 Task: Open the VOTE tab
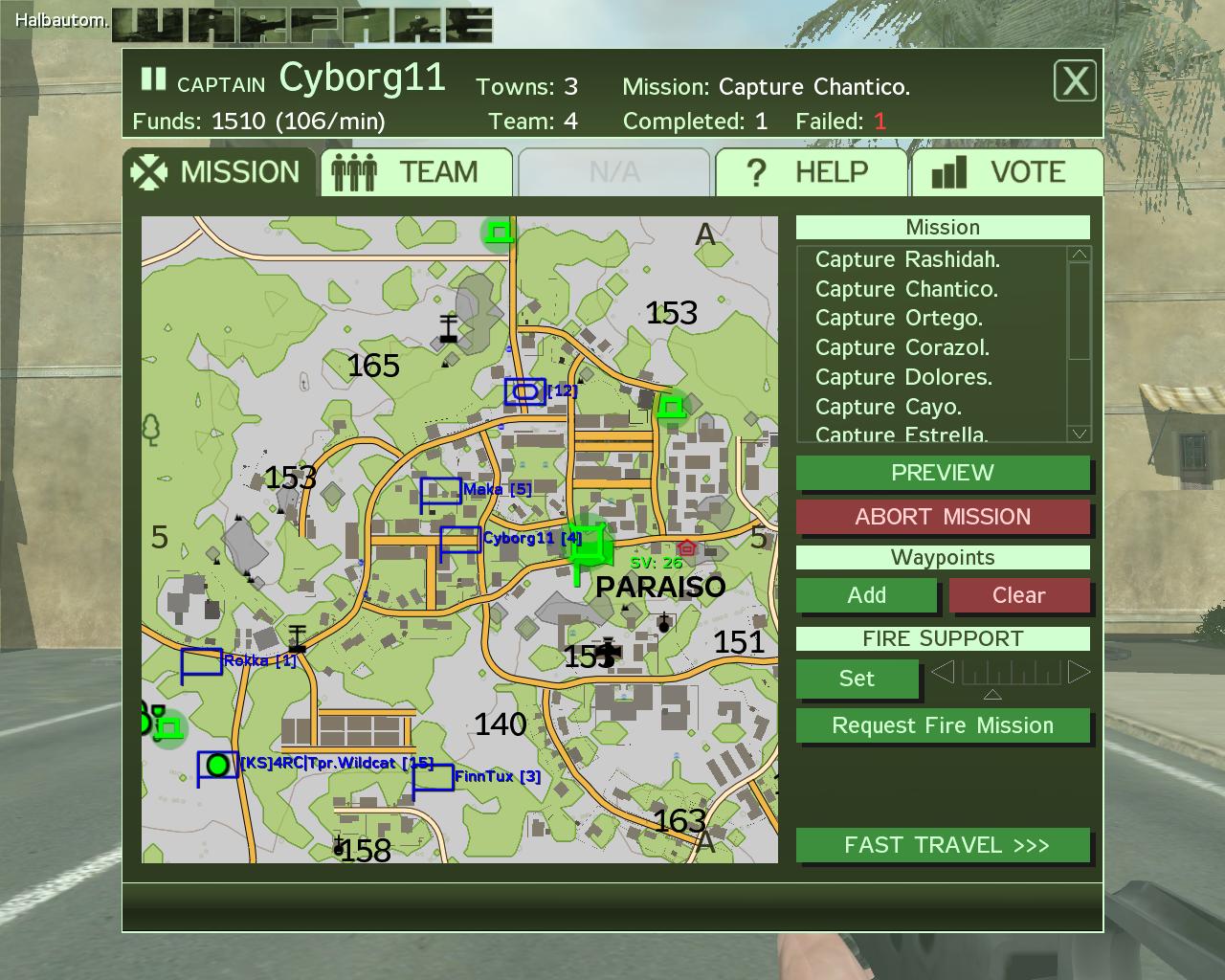pos(1007,172)
